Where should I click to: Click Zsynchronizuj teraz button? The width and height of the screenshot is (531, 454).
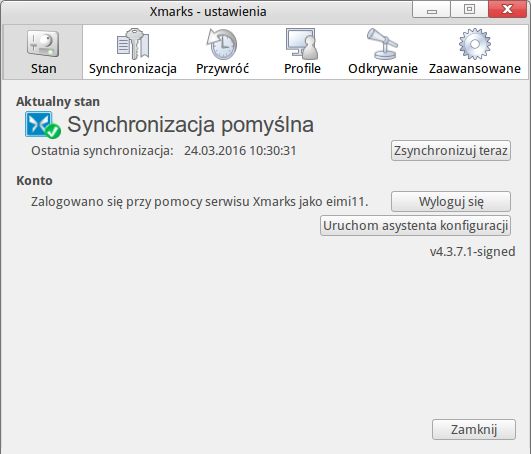coord(451,151)
